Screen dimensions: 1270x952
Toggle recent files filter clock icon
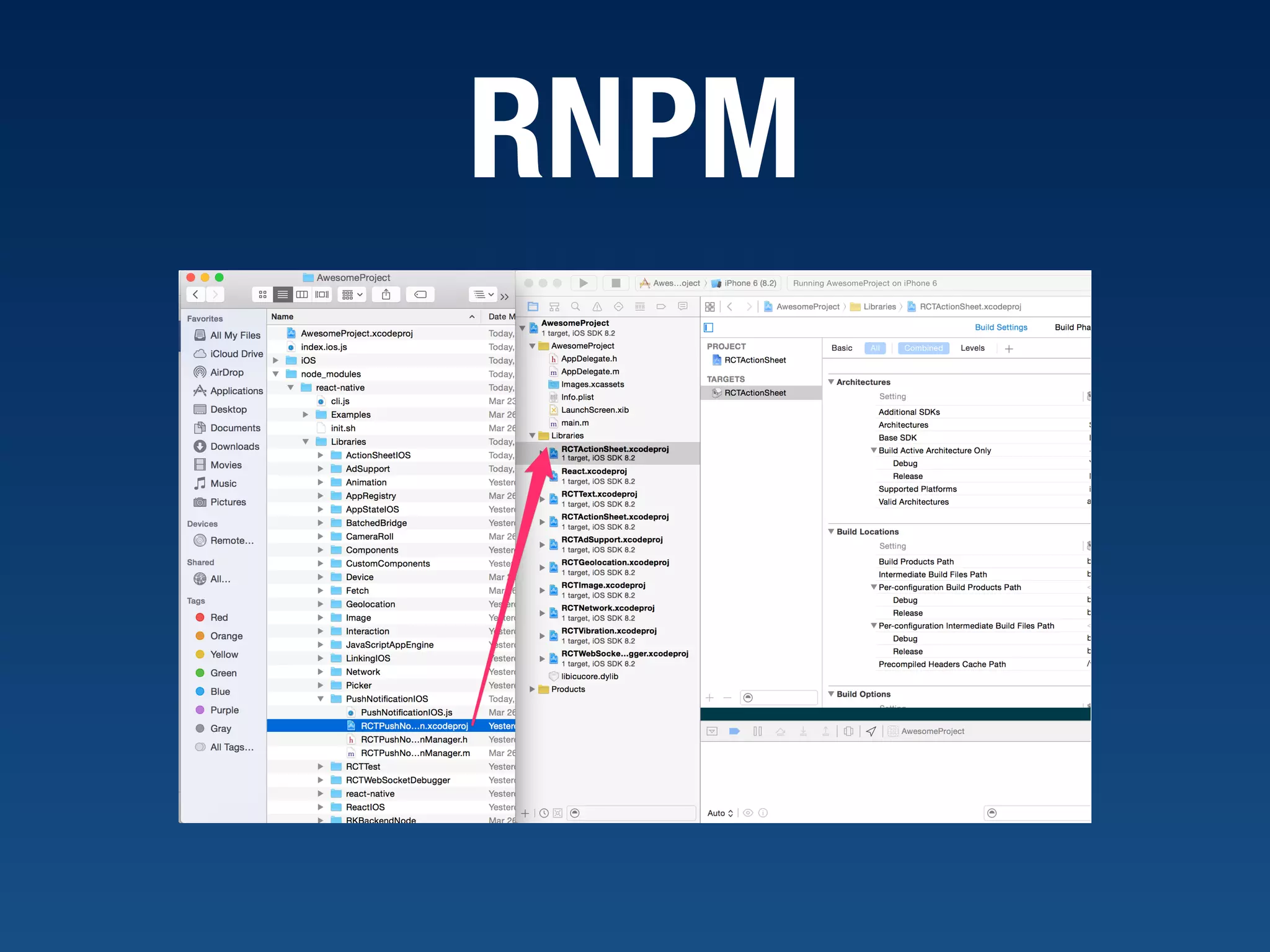[544, 813]
